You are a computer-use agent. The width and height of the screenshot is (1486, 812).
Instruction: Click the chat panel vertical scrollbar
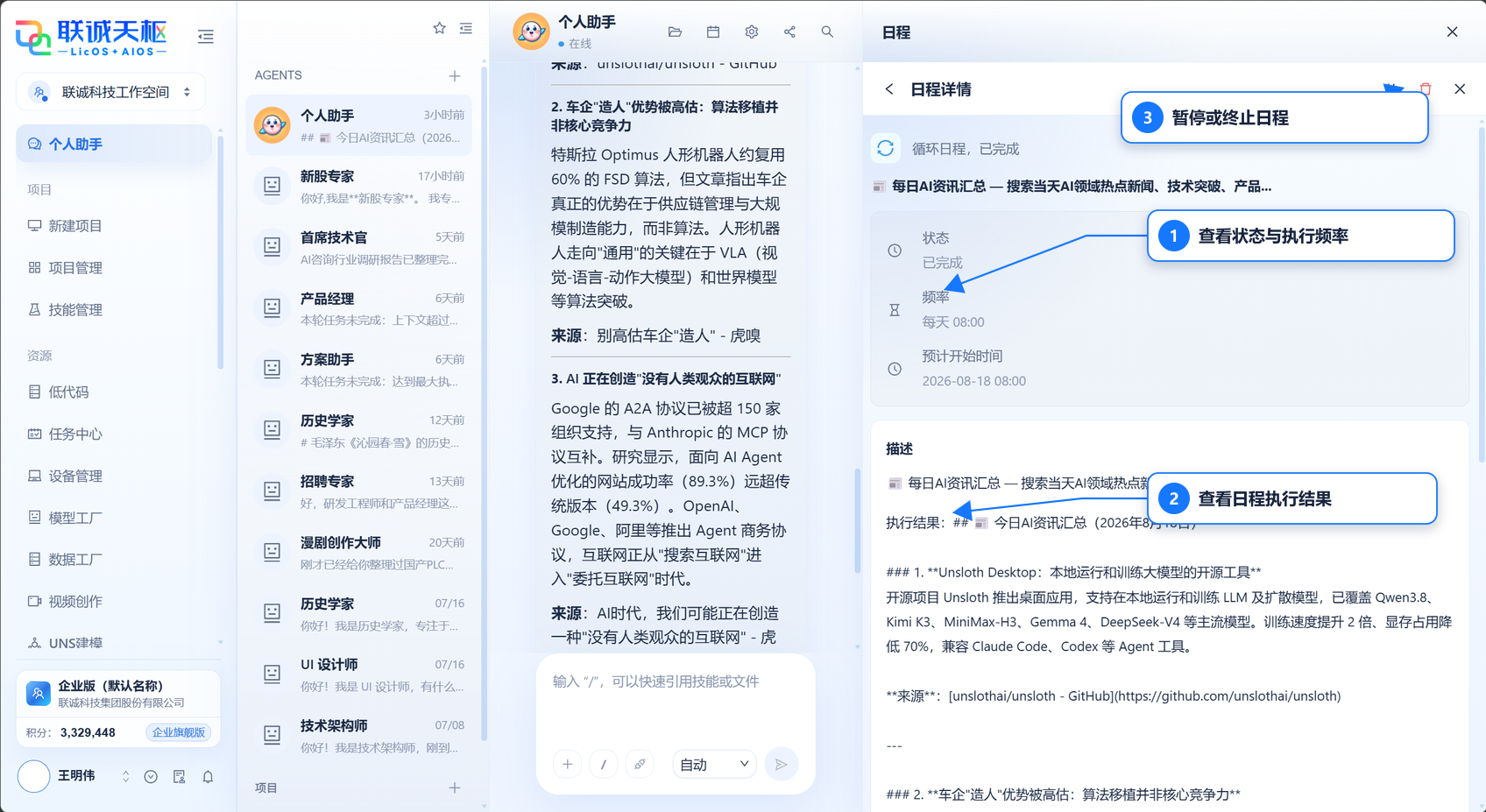coord(858,521)
